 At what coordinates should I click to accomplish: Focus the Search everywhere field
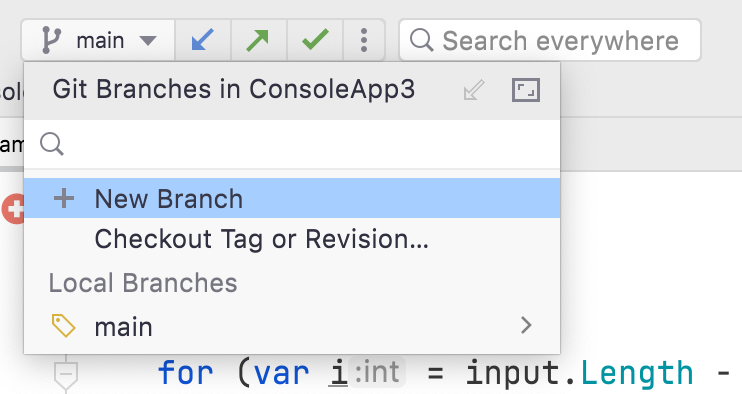[x=549, y=40]
